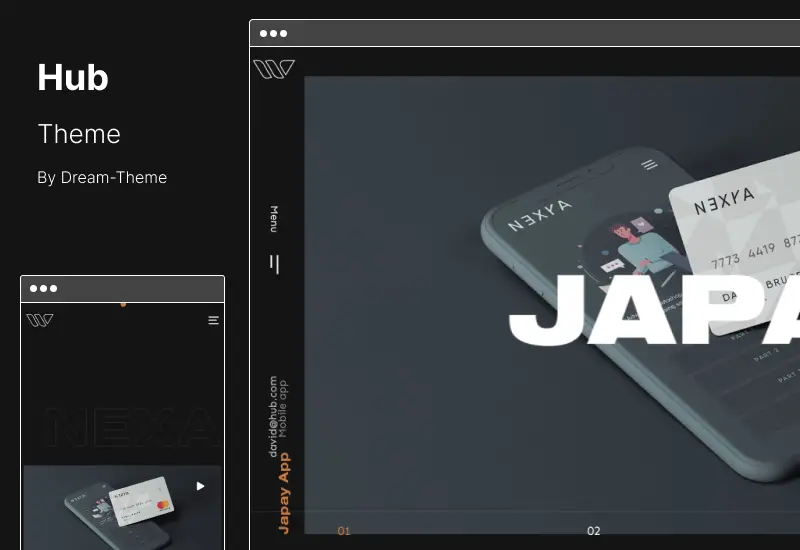Click the three dots in the small window title bar

(43, 289)
